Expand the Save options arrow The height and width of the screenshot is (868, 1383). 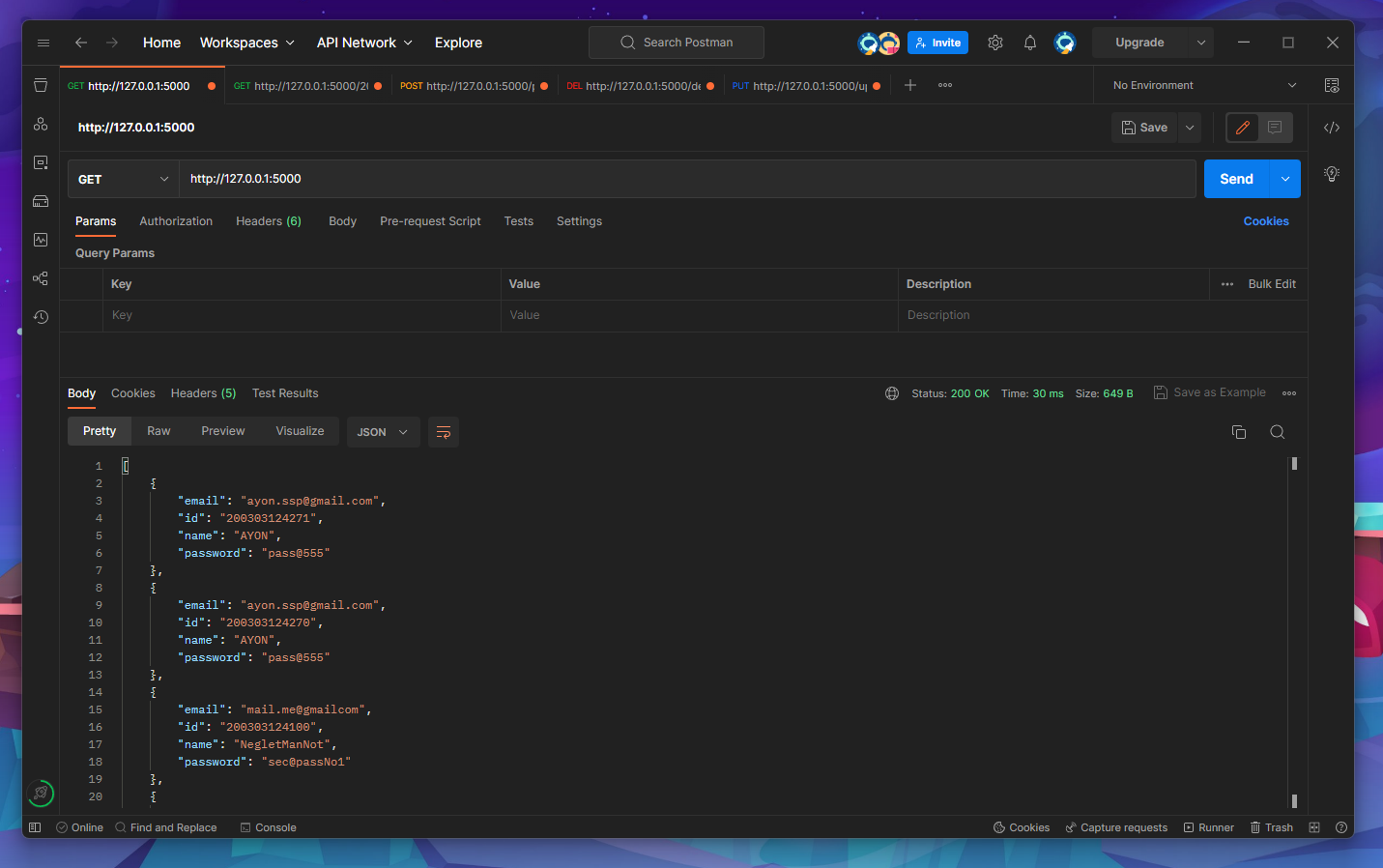click(x=1190, y=128)
